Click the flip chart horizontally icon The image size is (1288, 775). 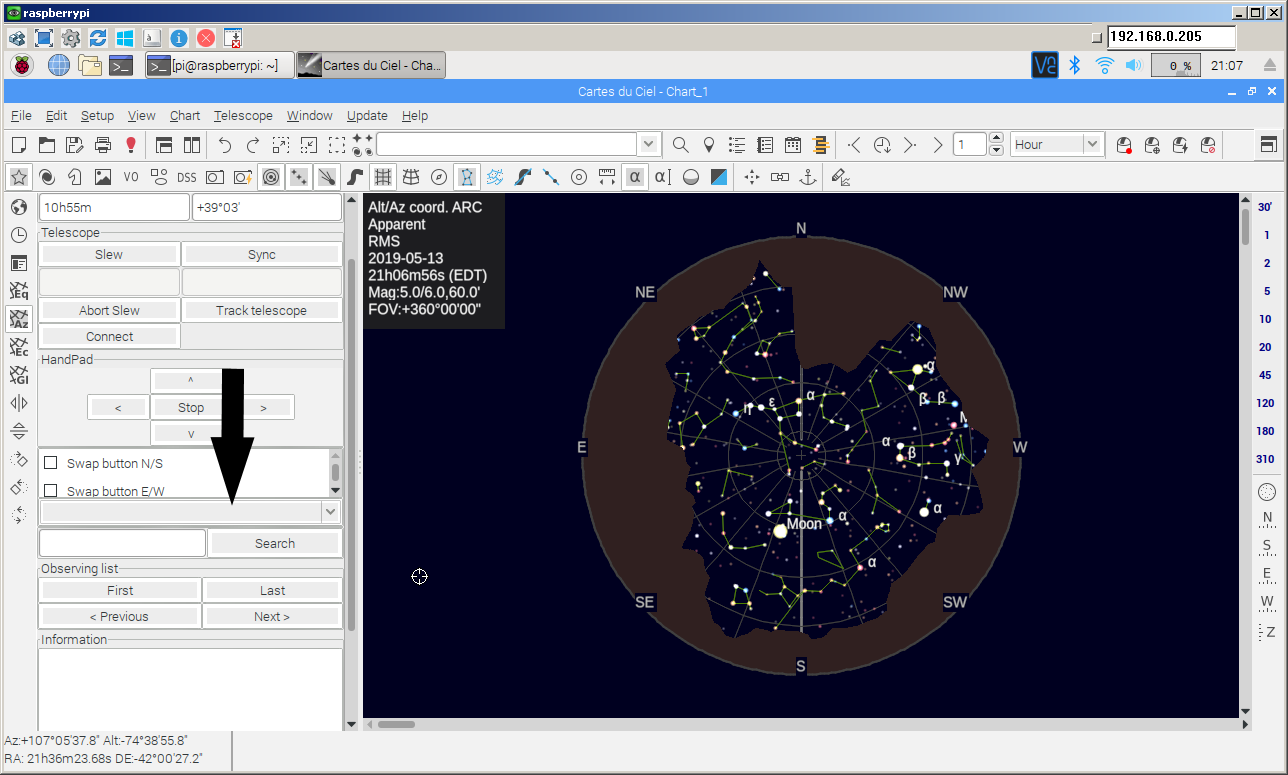point(19,403)
